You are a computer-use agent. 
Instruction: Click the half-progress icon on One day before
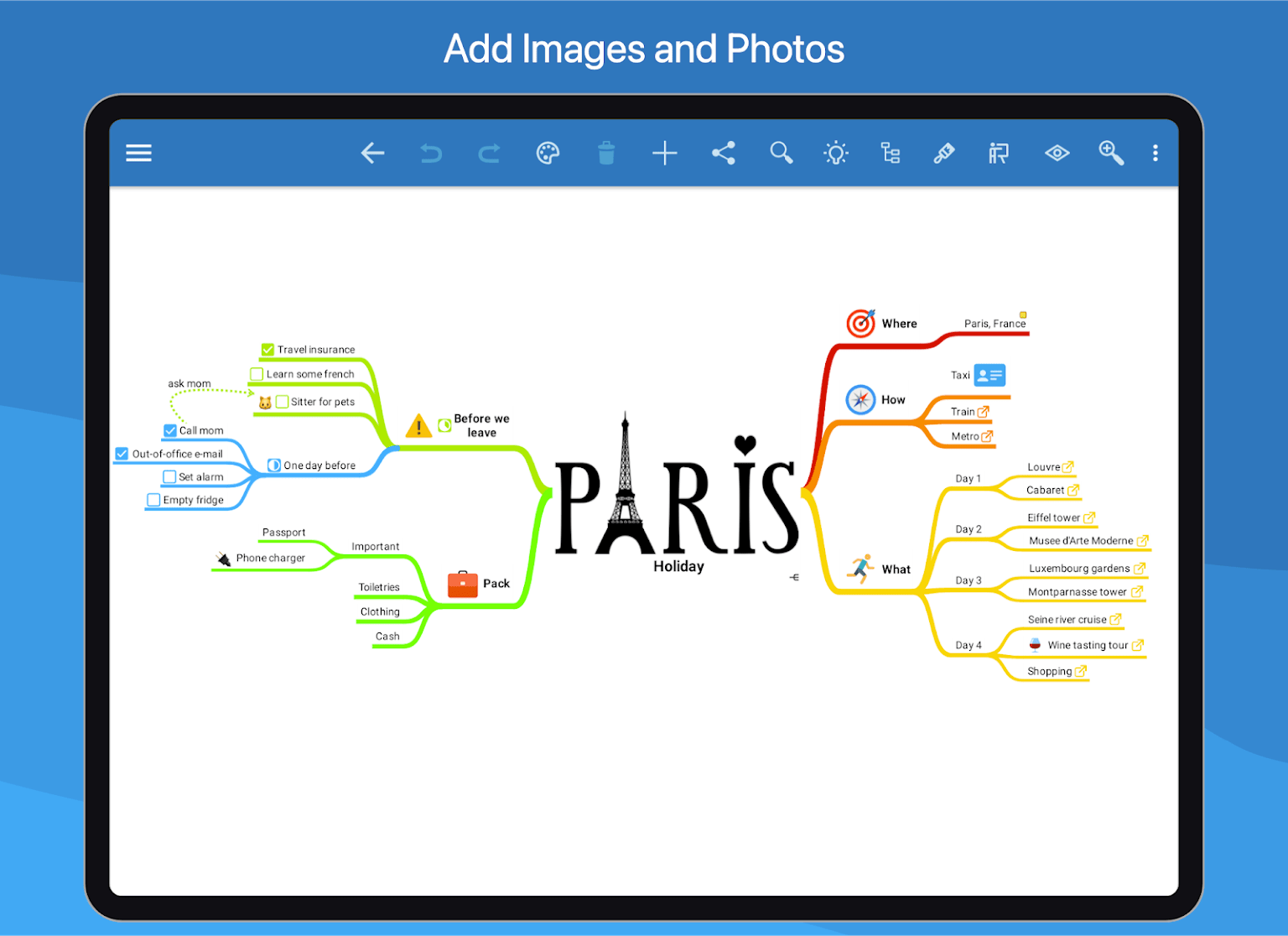pyautogui.click(x=273, y=465)
